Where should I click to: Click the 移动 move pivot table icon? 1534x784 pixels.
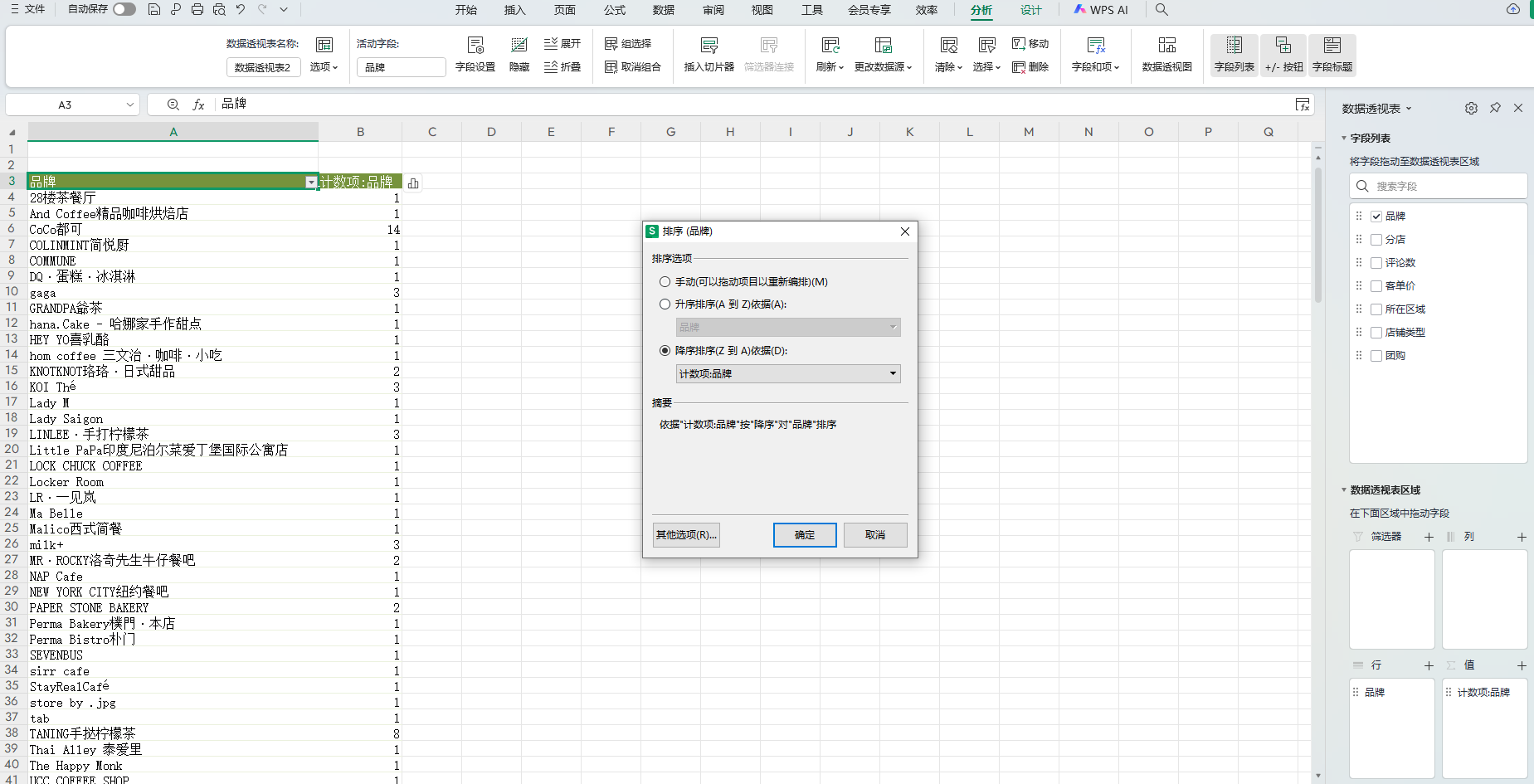coord(1019,44)
